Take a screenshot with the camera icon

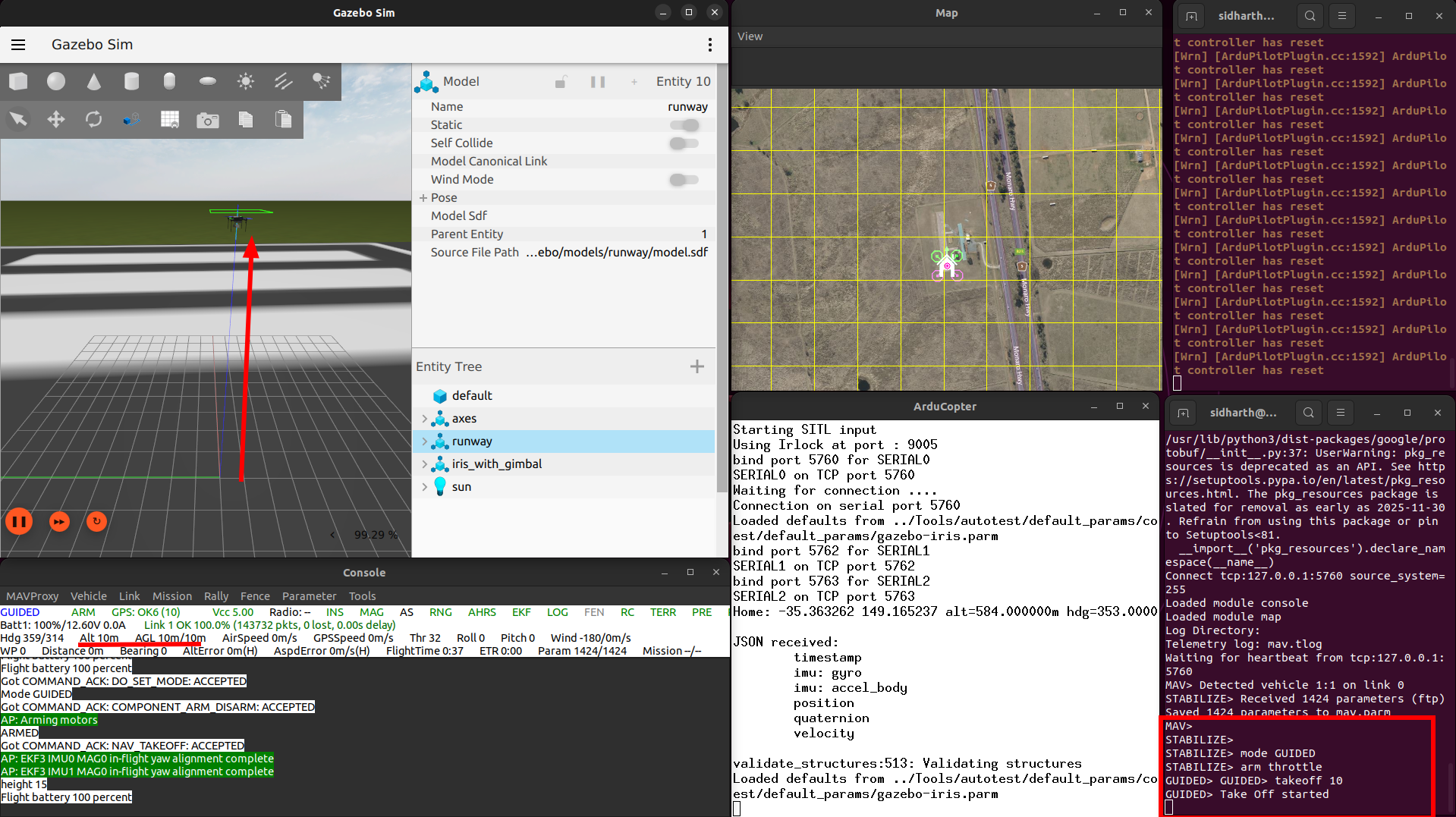click(x=208, y=119)
